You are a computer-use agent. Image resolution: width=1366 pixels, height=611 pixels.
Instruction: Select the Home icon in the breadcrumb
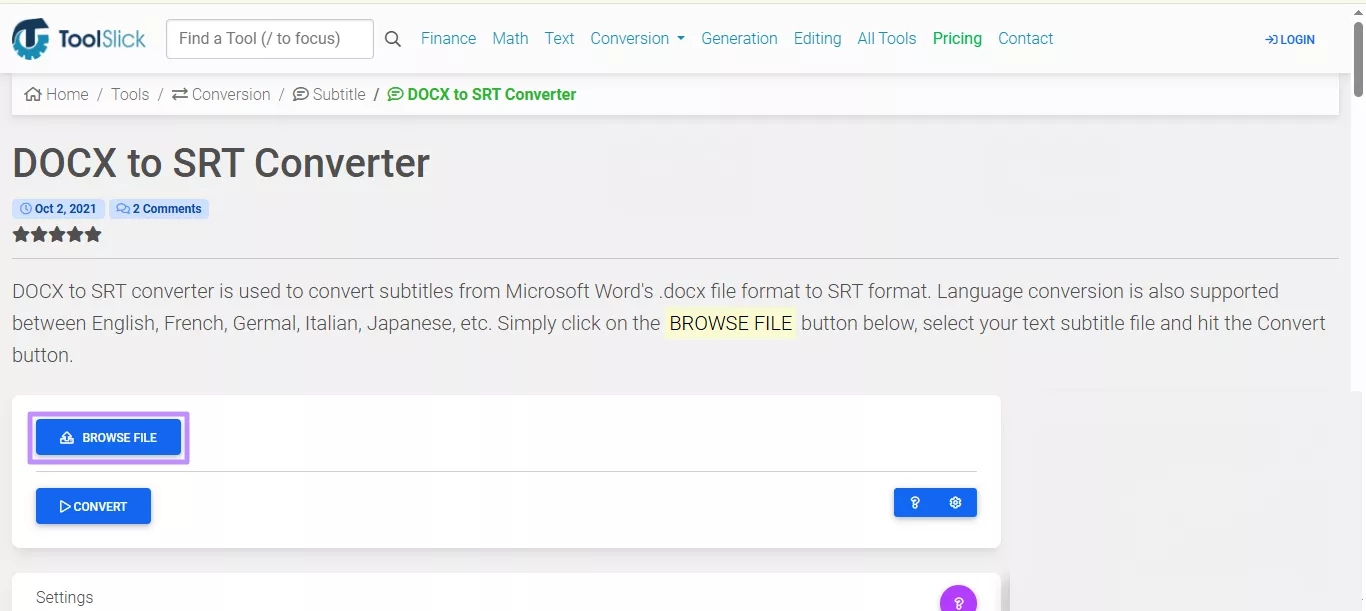32,93
